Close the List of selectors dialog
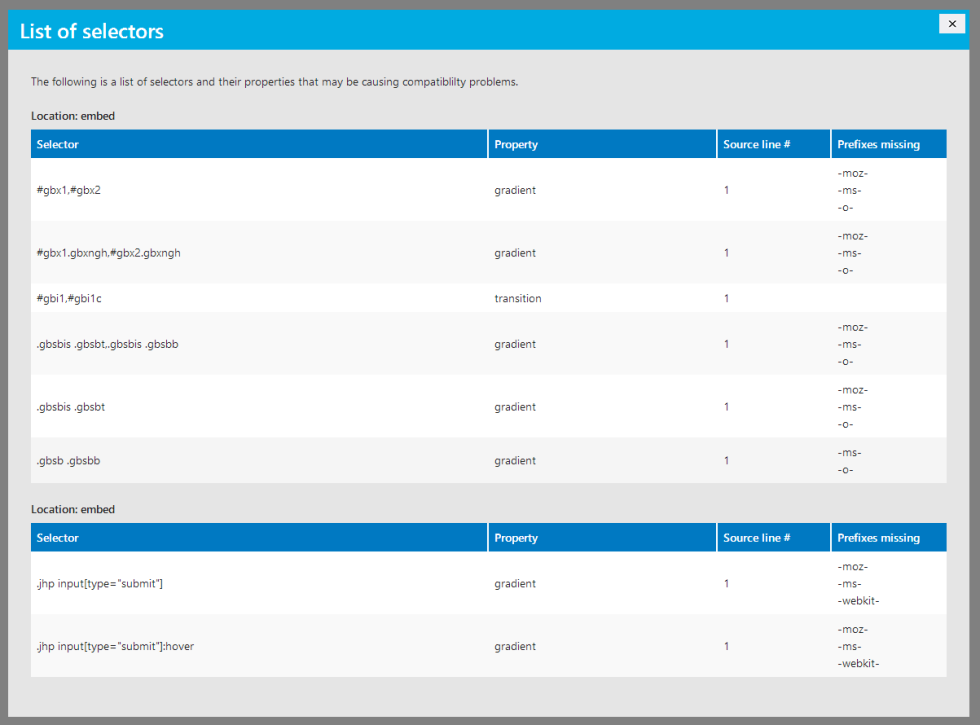 point(951,23)
